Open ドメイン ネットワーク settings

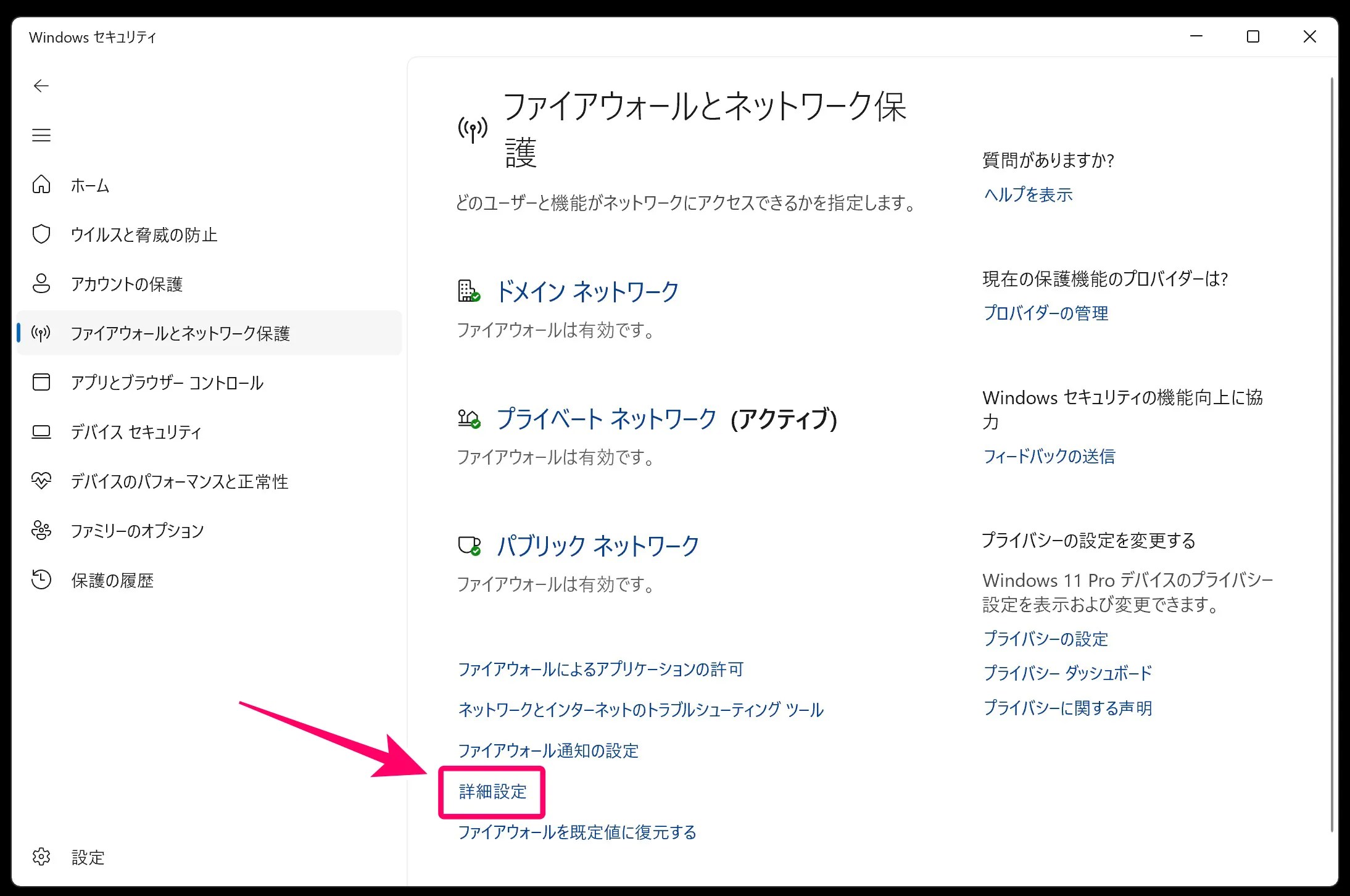click(x=587, y=292)
